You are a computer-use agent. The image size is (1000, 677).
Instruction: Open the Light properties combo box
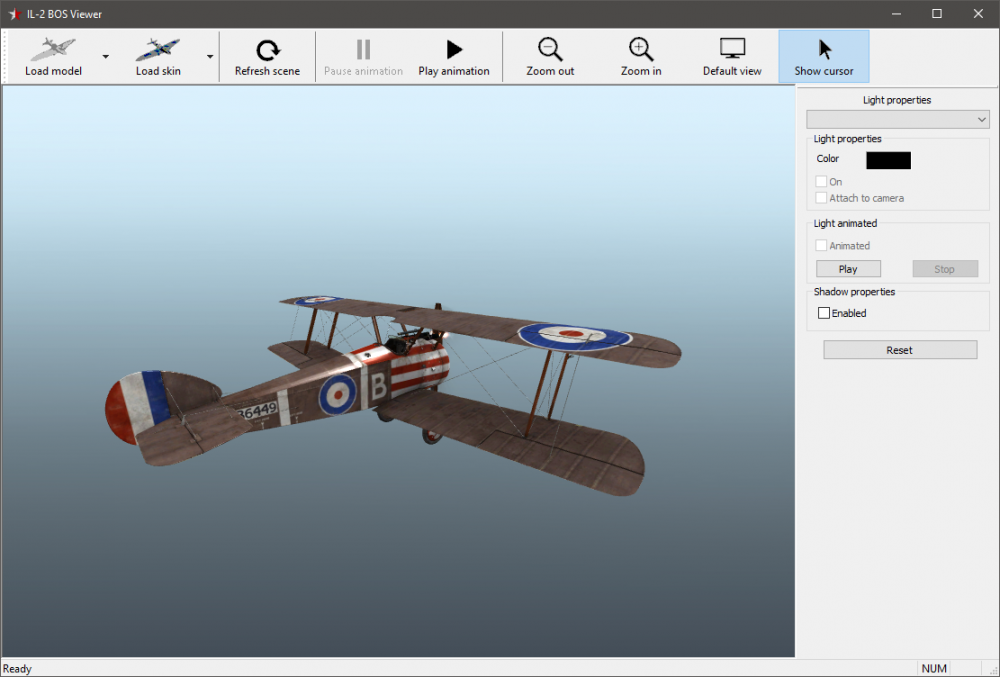pos(897,120)
